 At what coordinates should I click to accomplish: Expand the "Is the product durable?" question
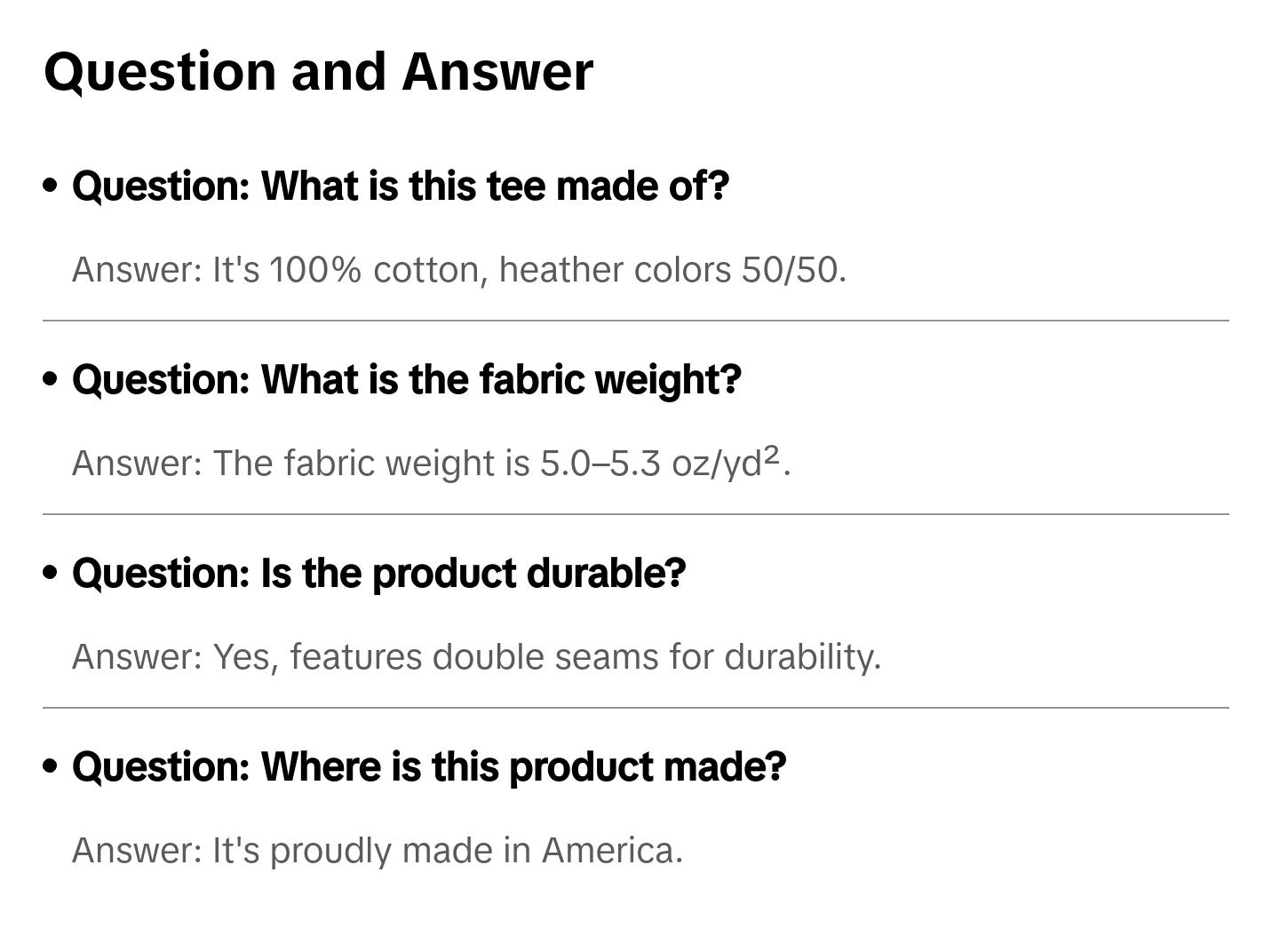coord(378,574)
